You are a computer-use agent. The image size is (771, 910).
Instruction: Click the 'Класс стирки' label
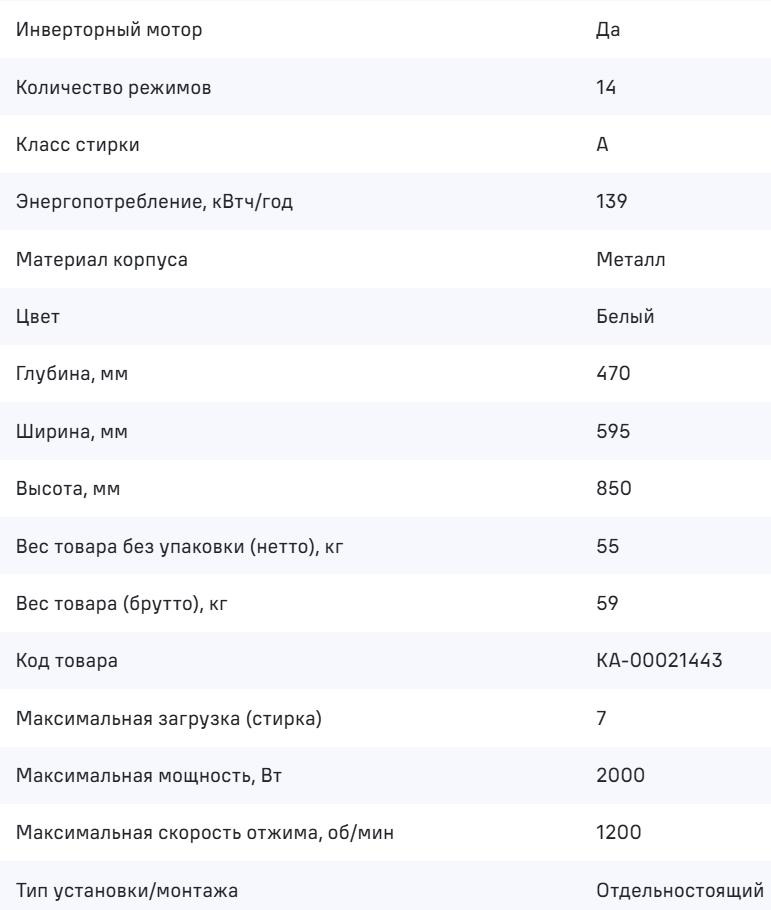point(78,145)
